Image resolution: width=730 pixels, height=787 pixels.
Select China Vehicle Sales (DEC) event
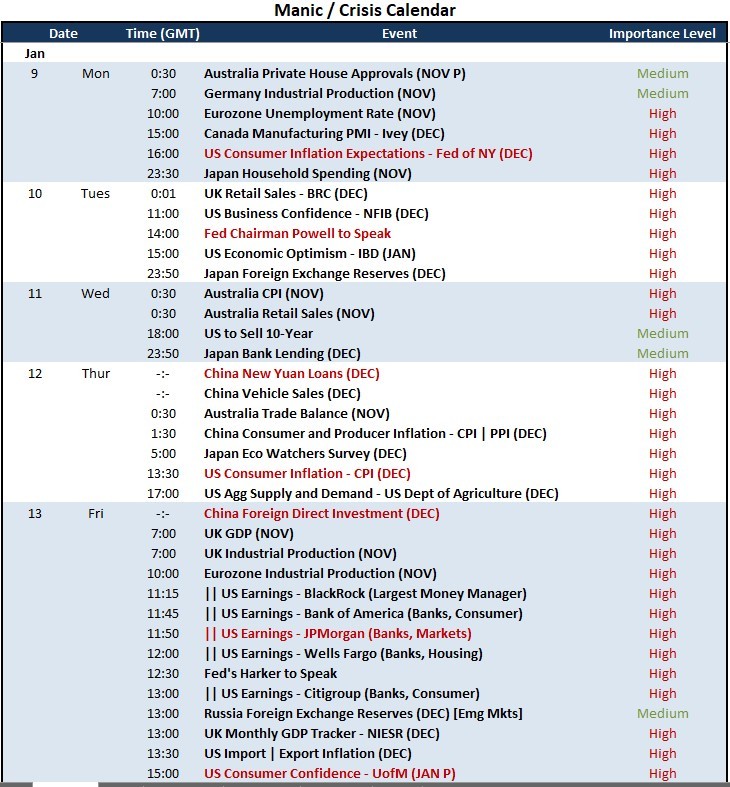pos(282,394)
